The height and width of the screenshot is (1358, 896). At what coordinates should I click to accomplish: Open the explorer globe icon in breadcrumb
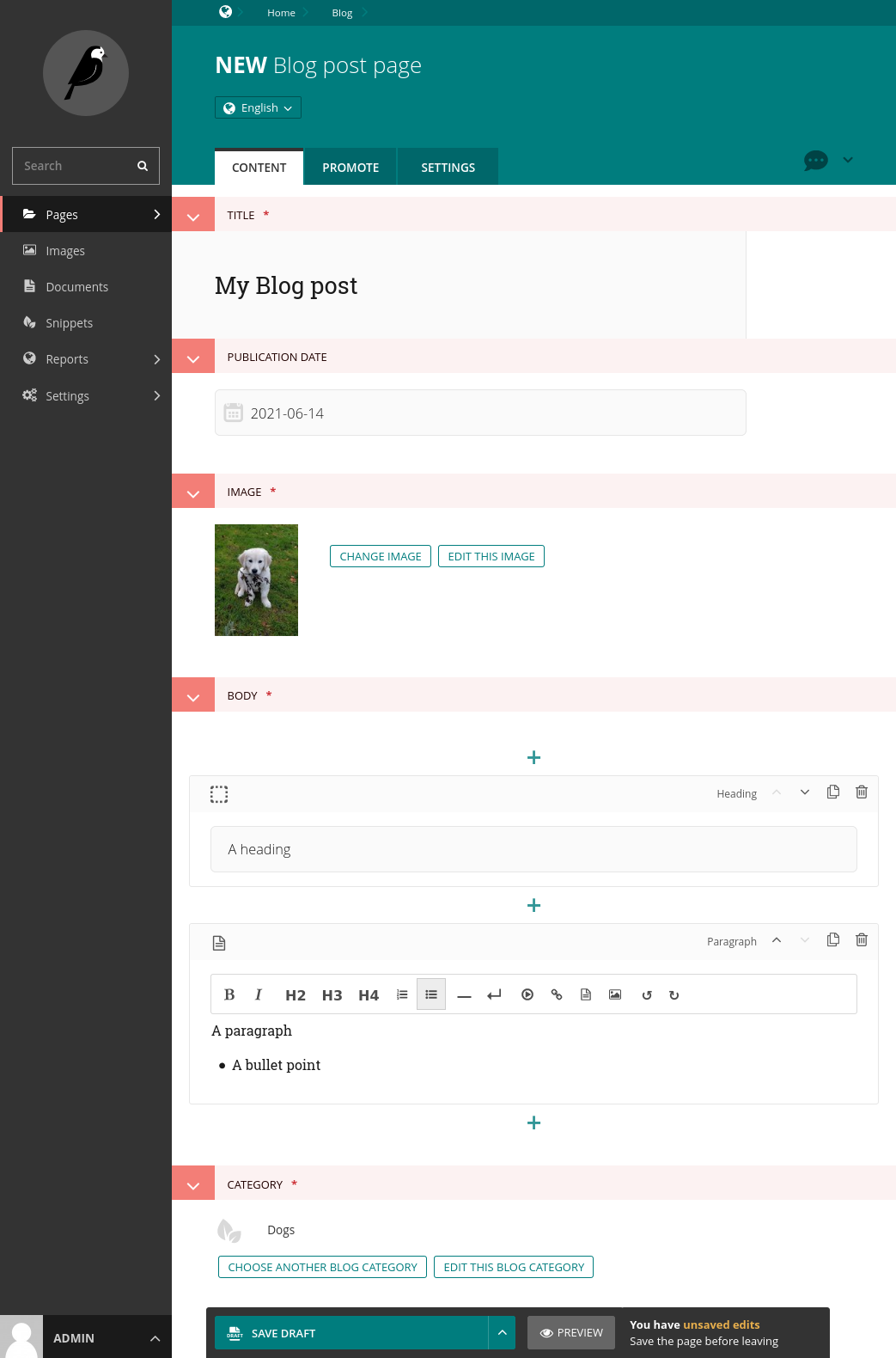tap(225, 12)
